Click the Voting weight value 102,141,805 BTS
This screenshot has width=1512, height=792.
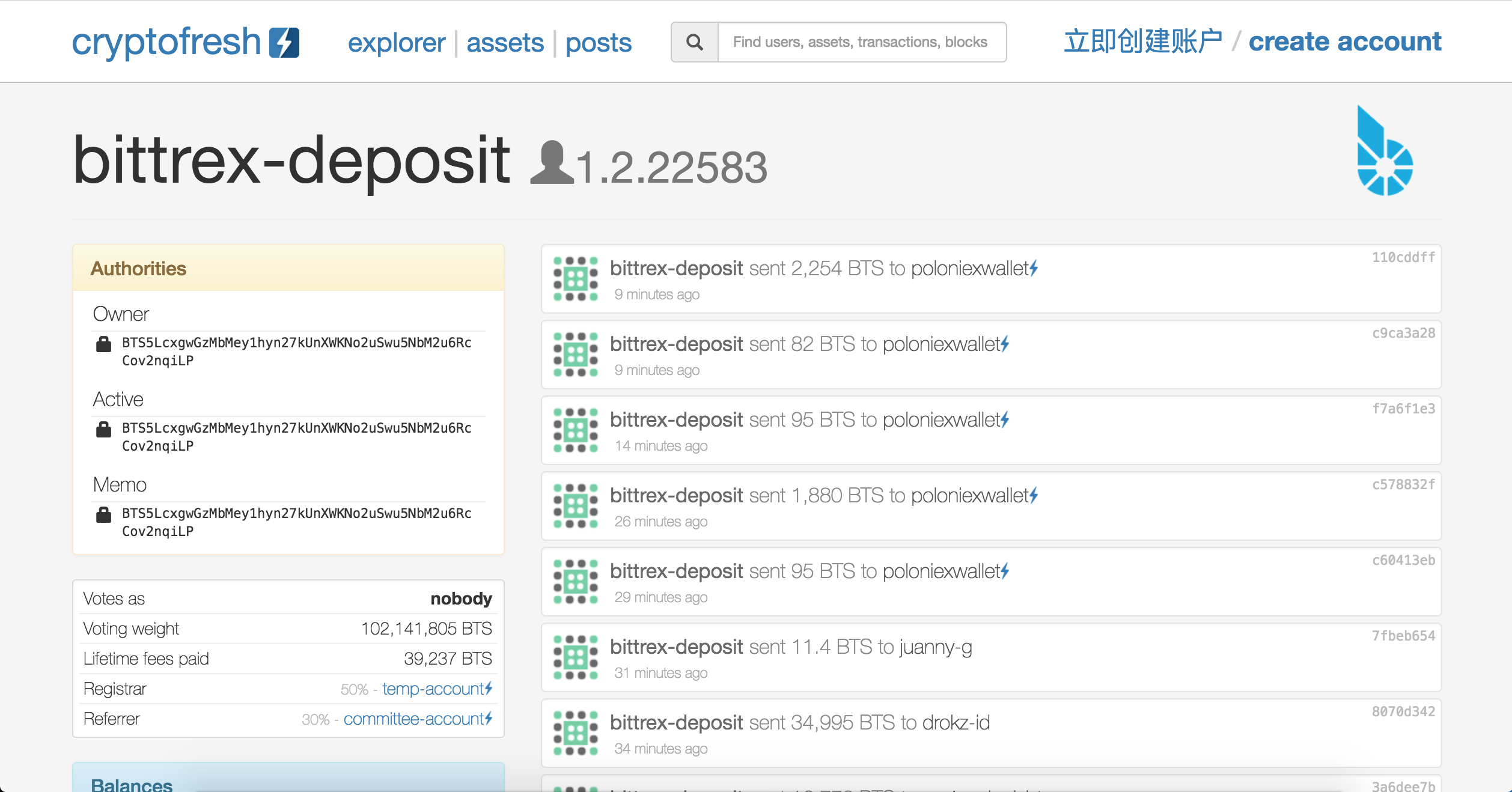coord(427,629)
